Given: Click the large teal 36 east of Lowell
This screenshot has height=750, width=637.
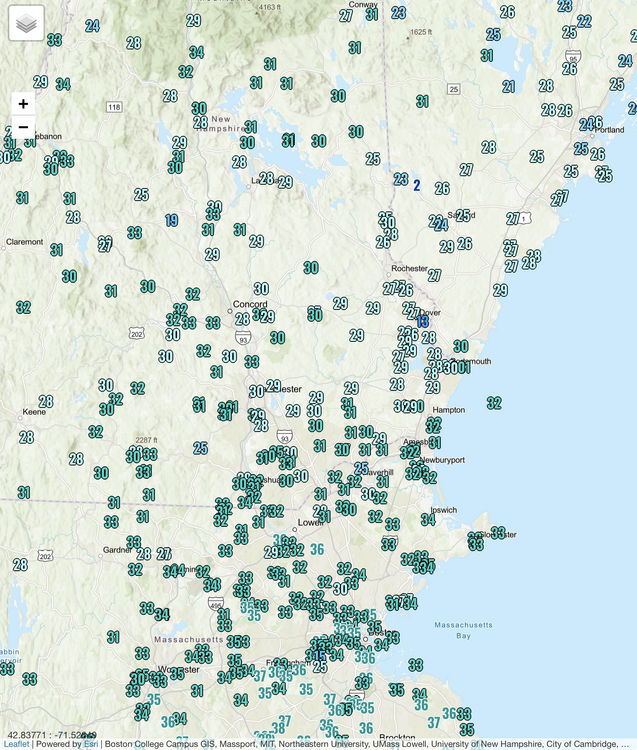Looking at the screenshot, I should click(x=317, y=549).
